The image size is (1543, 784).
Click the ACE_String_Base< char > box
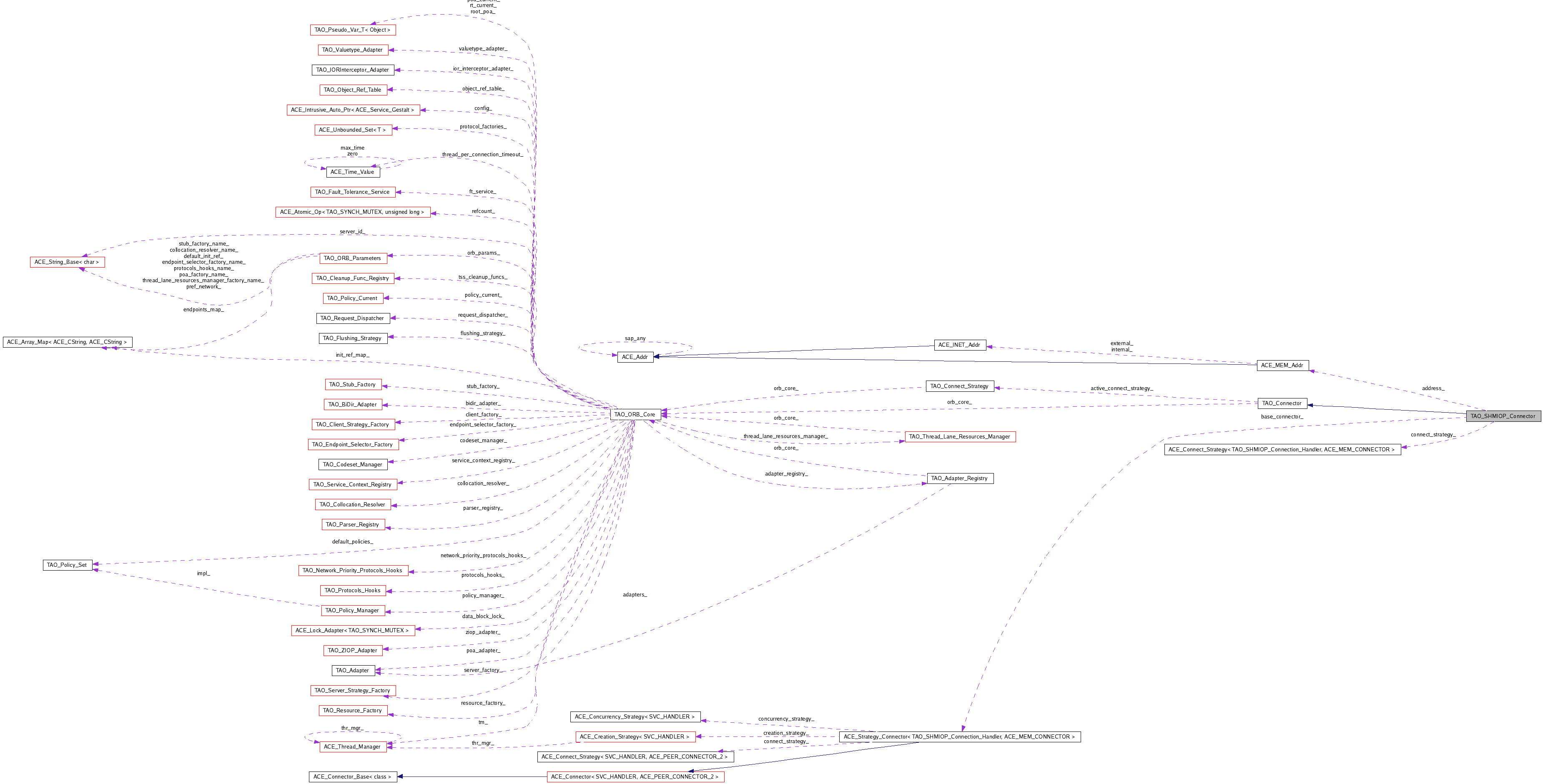[x=67, y=262]
